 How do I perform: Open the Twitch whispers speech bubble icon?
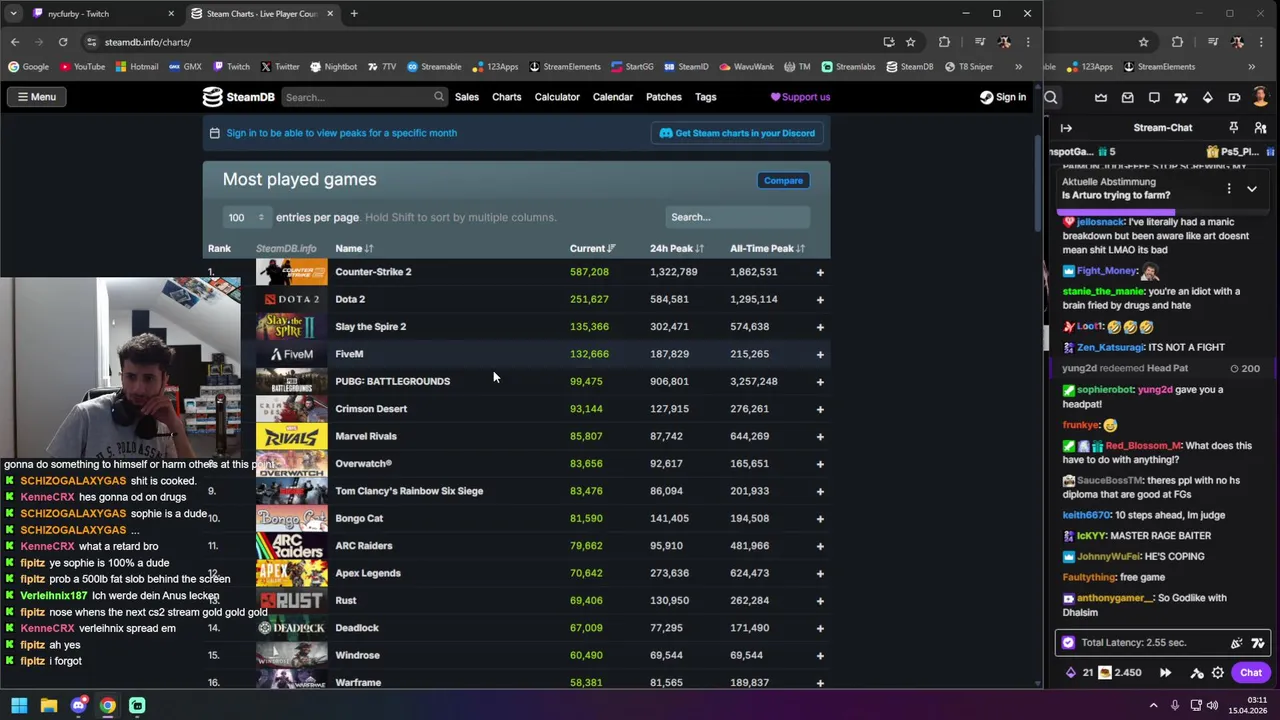[1154, 97]
